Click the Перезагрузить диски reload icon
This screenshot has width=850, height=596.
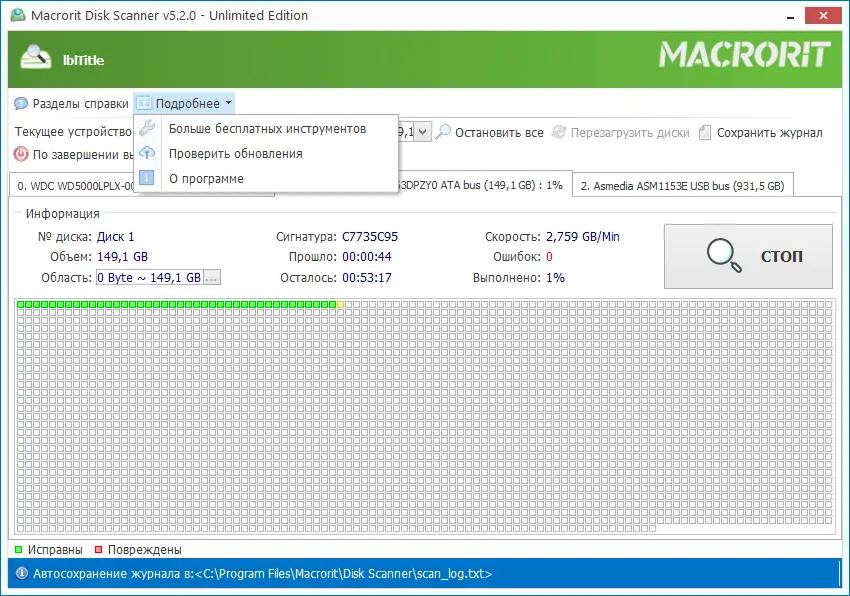tap(559, 132)
